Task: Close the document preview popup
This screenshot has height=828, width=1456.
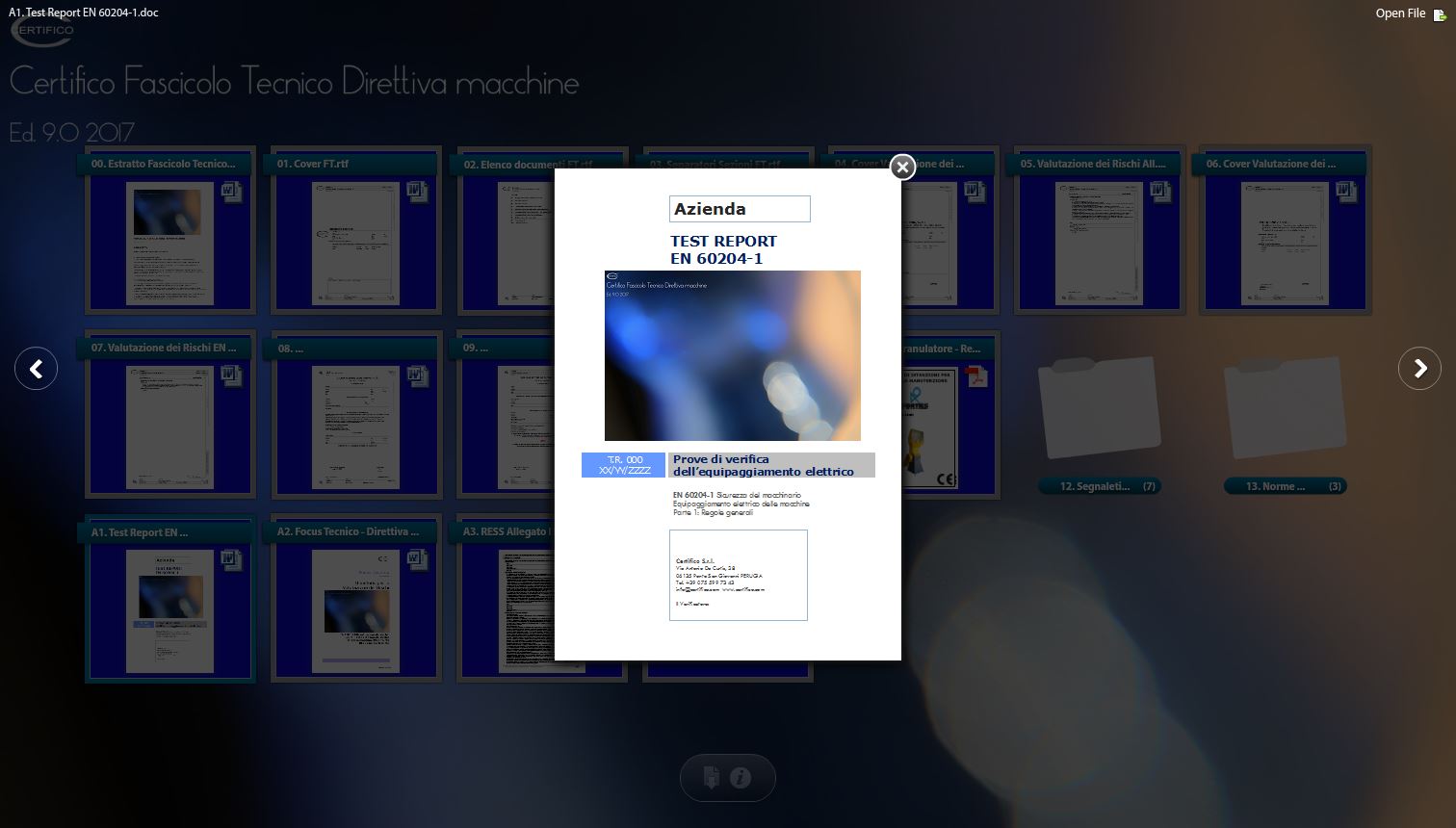Action: (x=901, y=168)
